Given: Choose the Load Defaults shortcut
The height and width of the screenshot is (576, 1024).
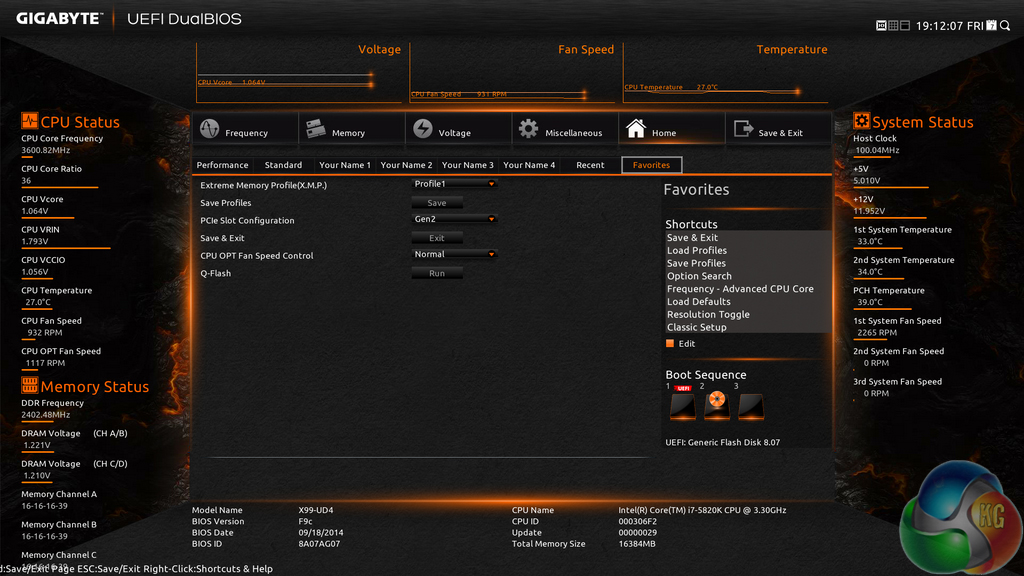Looking at the screenshot, I should click(698, 302).
